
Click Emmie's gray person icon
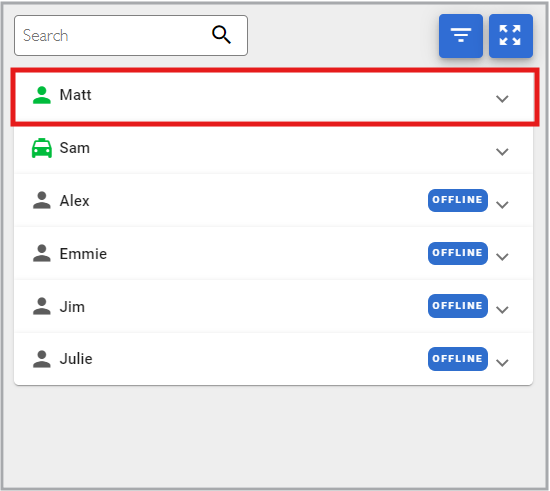click(x=42, y=253)
